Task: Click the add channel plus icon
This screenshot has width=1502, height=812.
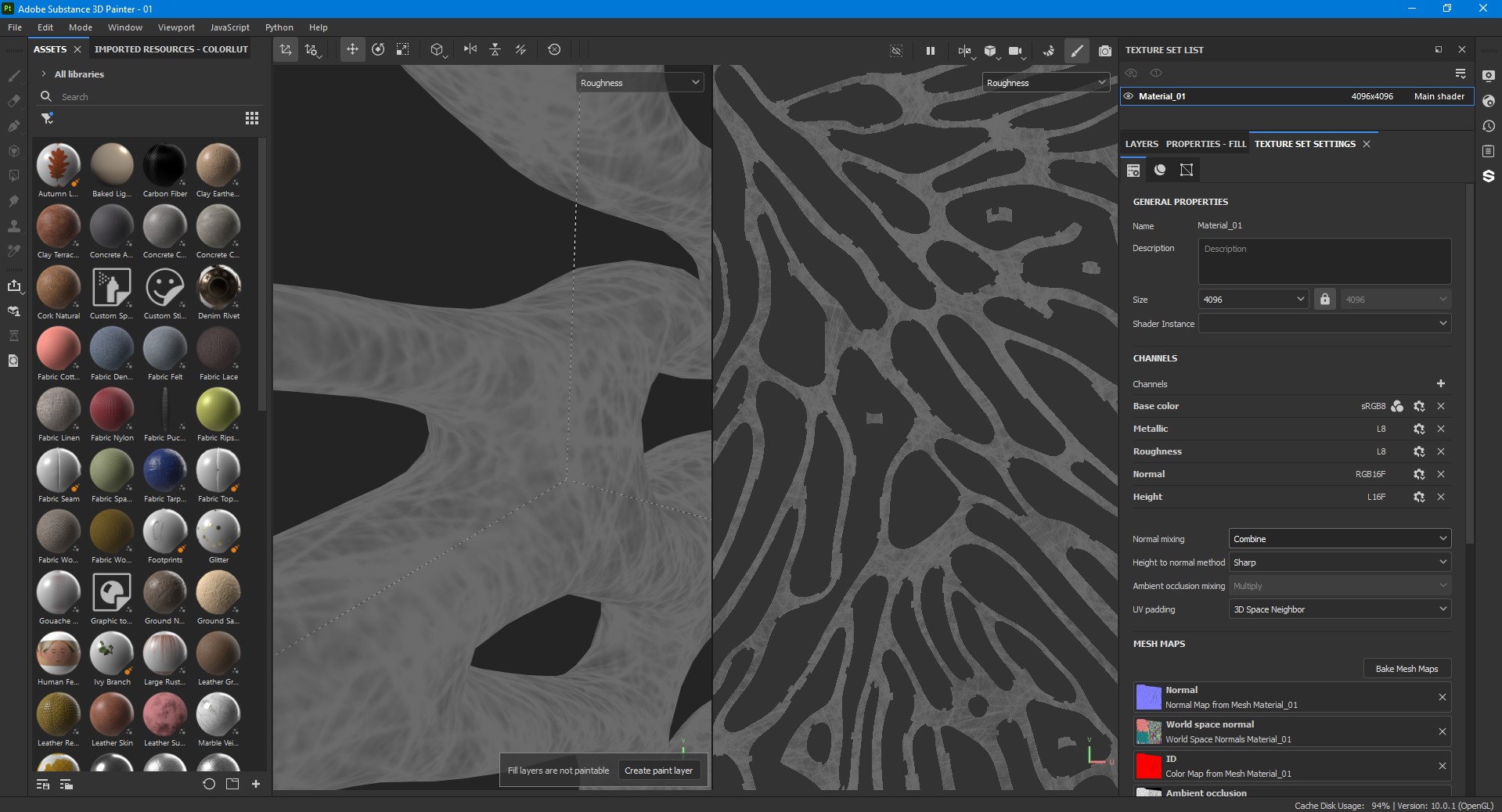Action: pos(1441,383)
